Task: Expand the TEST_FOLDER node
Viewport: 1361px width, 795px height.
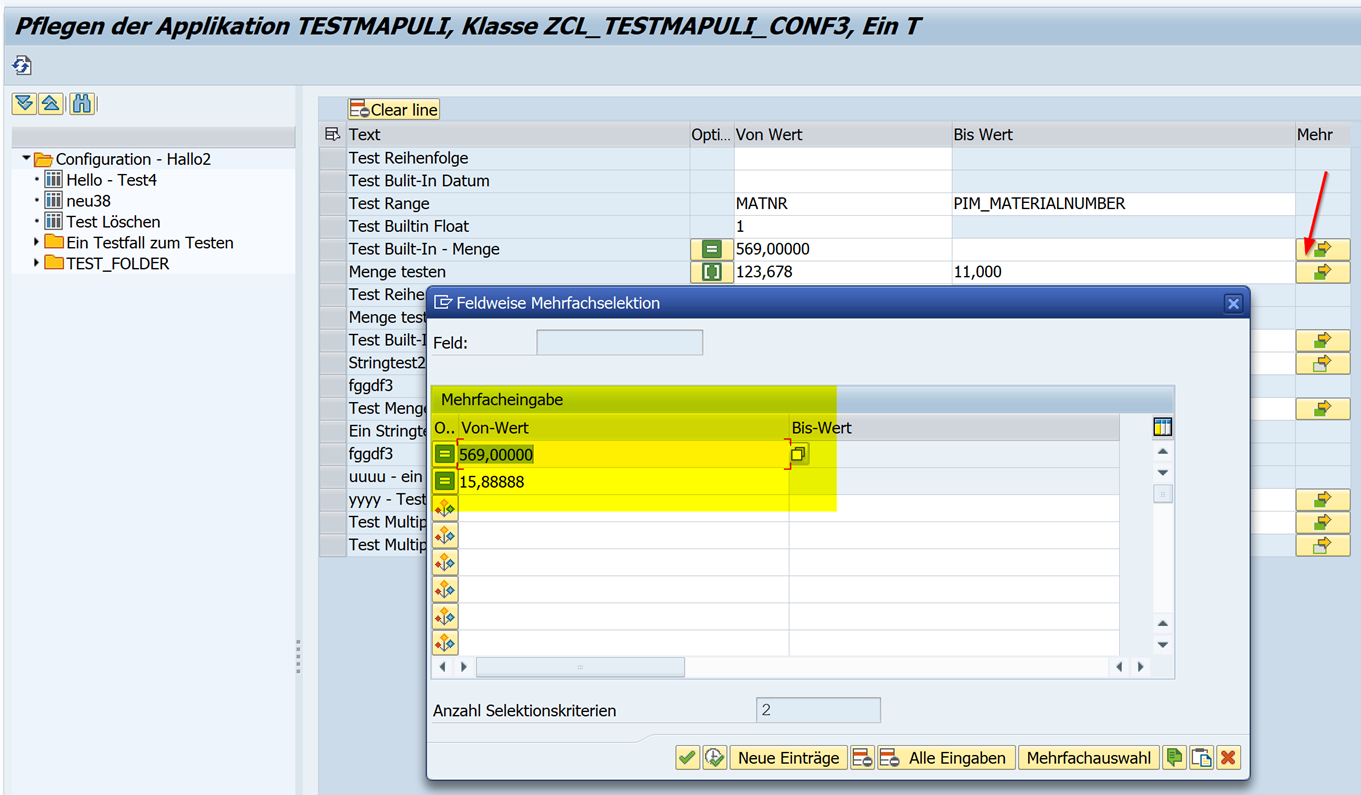Action: [37, 263]
